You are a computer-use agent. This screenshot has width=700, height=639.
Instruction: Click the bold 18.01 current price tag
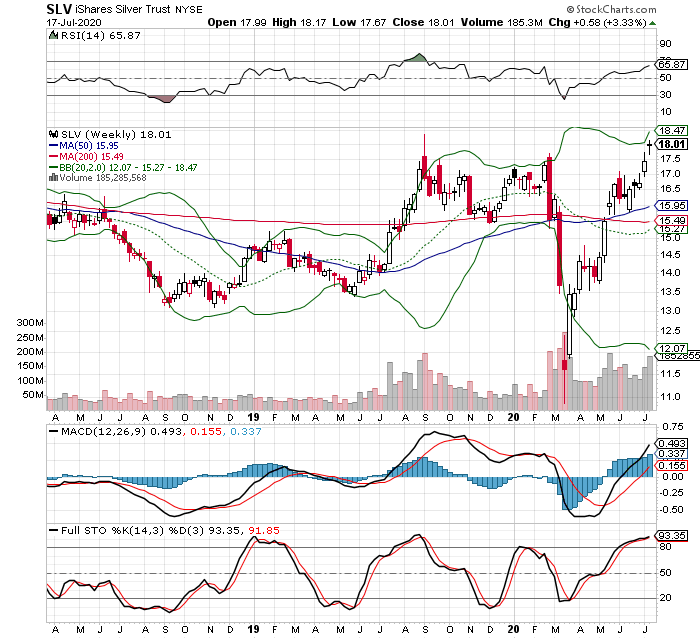[x=670, y=145]
